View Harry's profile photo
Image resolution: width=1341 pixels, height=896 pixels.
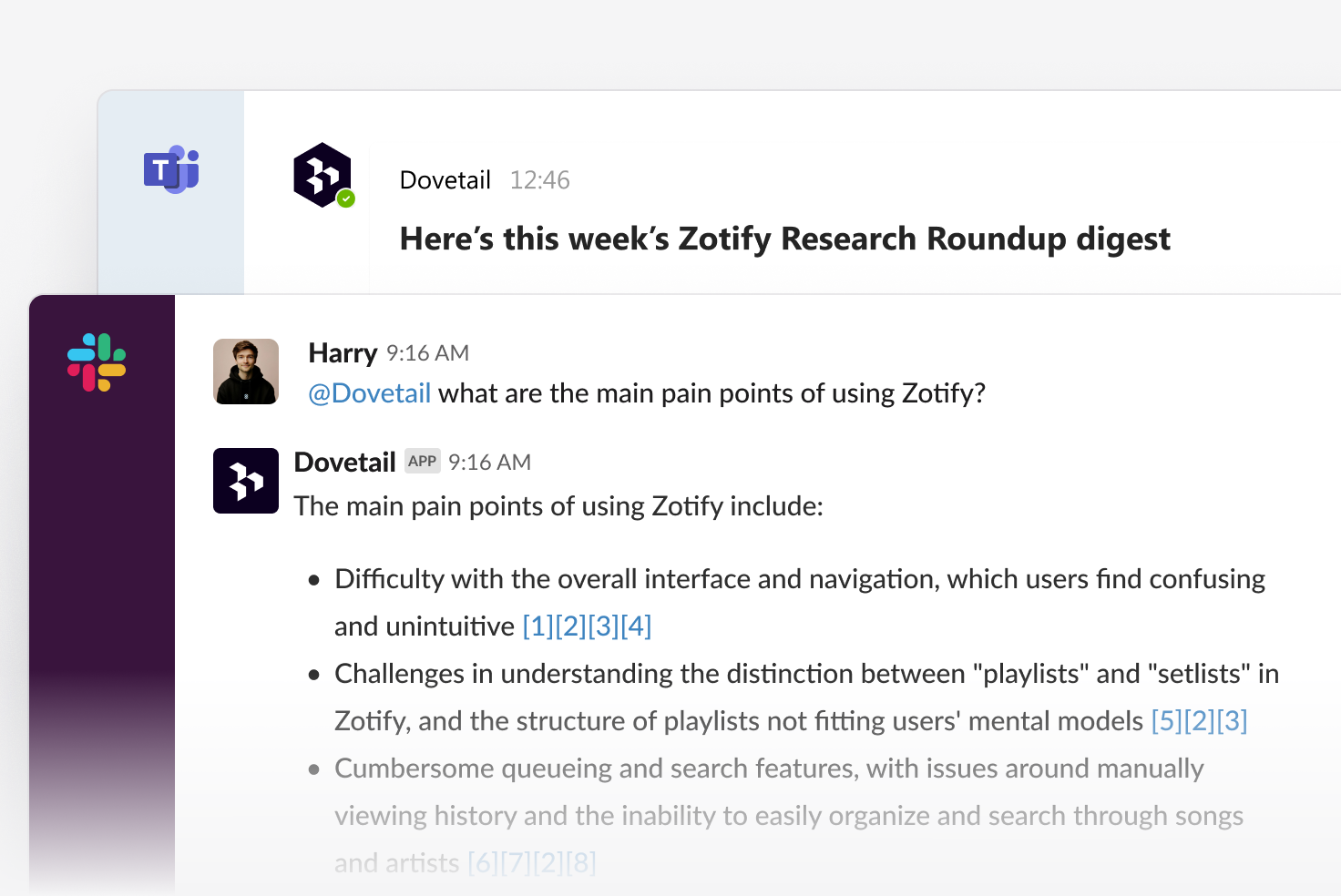[246, 372]
